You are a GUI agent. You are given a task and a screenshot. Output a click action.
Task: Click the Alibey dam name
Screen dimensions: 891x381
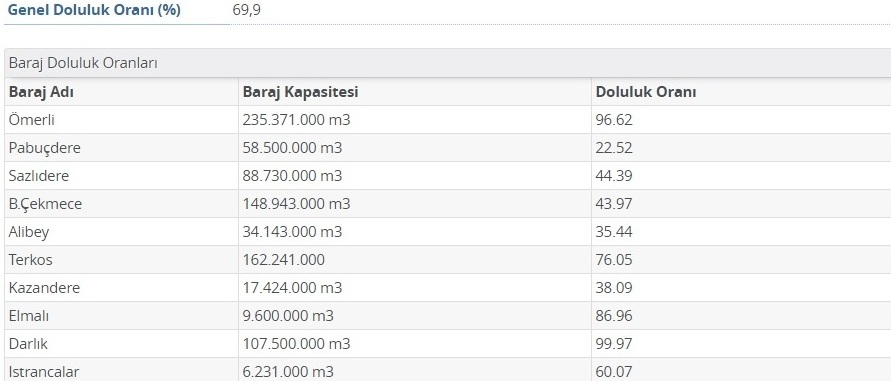click(x=29, y=232)
